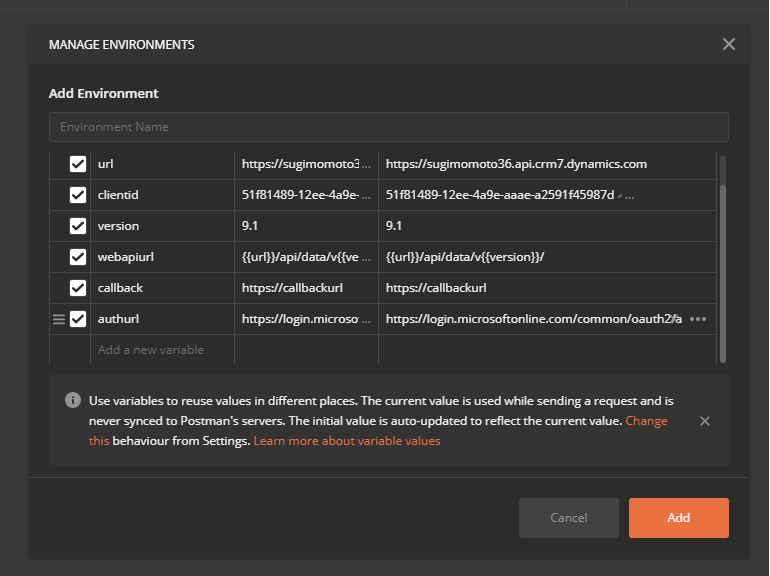770x576 pixels.
Task: Toggle the version variable checkbox
Action: click(x=78, y=226)
